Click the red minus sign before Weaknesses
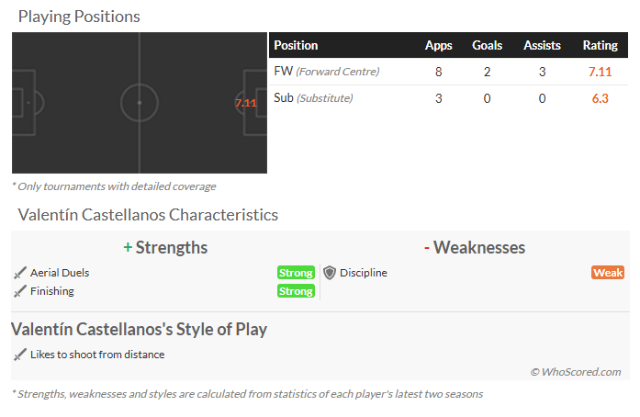Viewport: 640px width, 417px height. [426, 247]
